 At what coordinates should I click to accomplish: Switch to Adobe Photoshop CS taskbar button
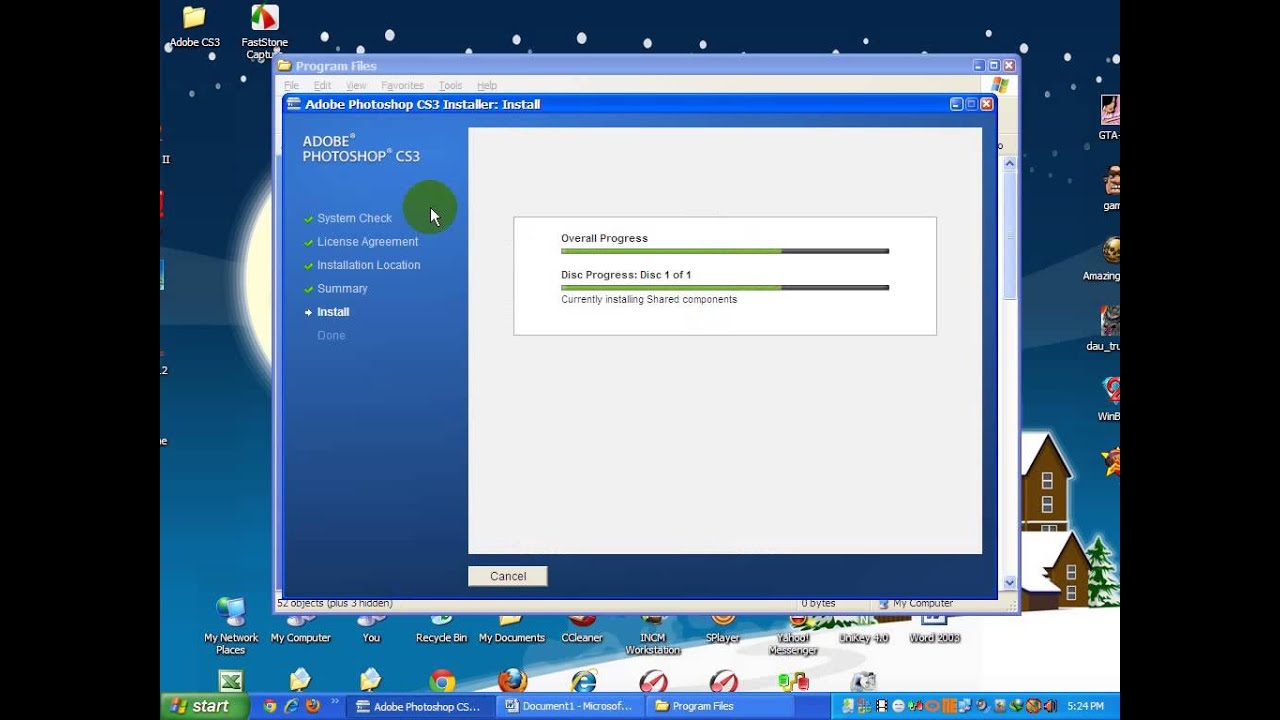click(421, 706)
